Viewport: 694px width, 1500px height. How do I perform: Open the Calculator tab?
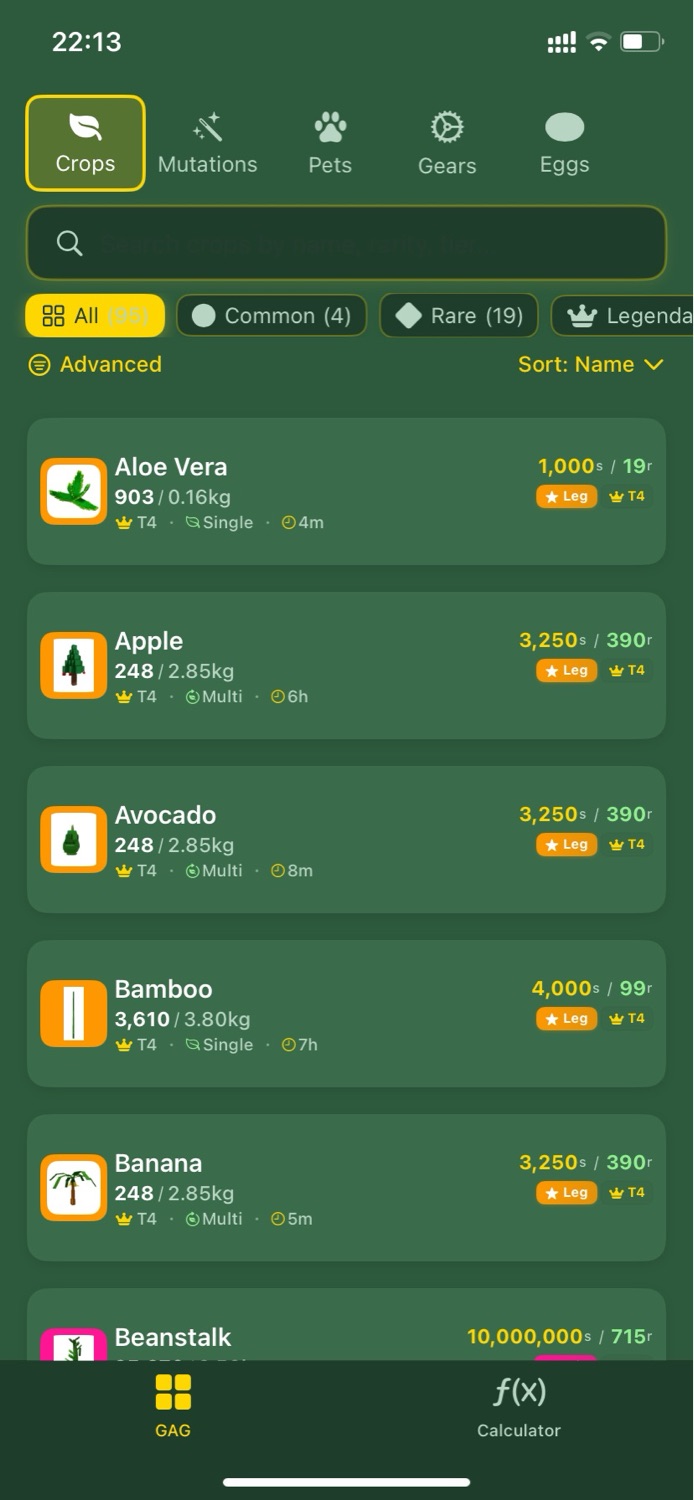click(519, 1405)
